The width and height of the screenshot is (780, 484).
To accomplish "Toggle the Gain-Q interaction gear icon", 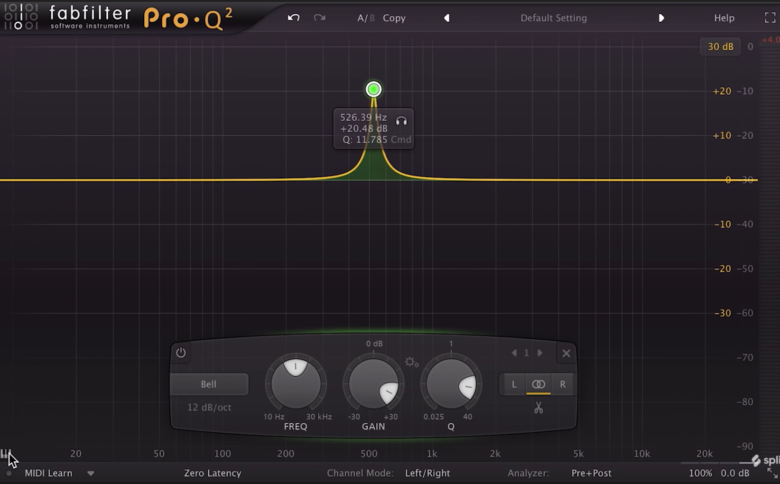I will (411, 362).
